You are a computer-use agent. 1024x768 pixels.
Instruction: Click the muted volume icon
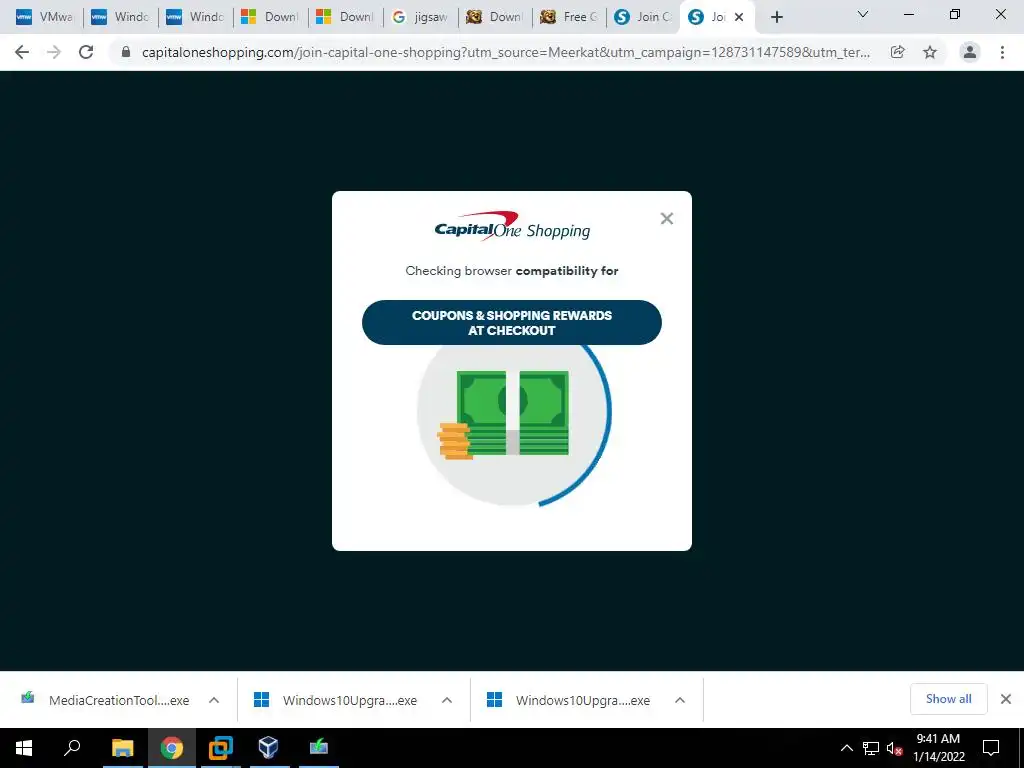click(894, 748)
